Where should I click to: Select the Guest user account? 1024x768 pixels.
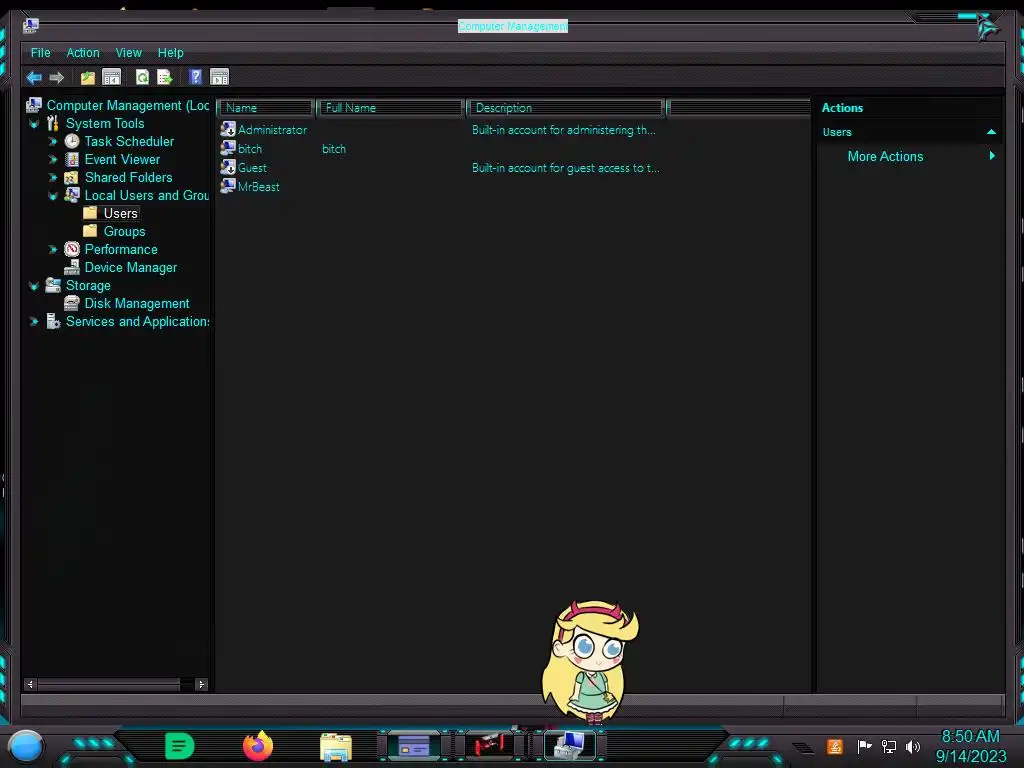[251, 168]
